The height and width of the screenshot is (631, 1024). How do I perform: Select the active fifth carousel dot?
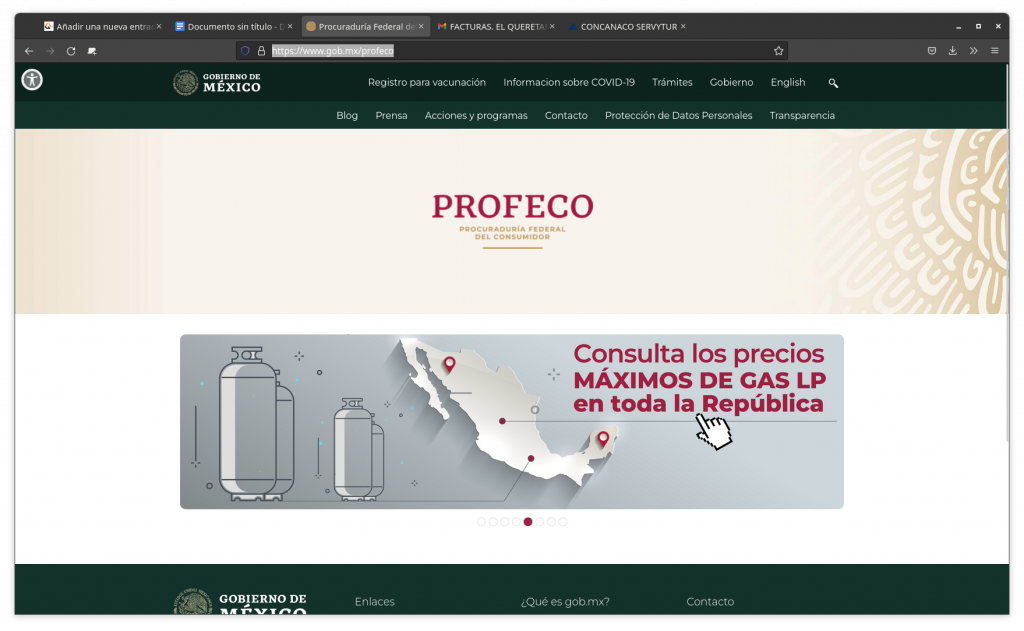tap(528, 522)
